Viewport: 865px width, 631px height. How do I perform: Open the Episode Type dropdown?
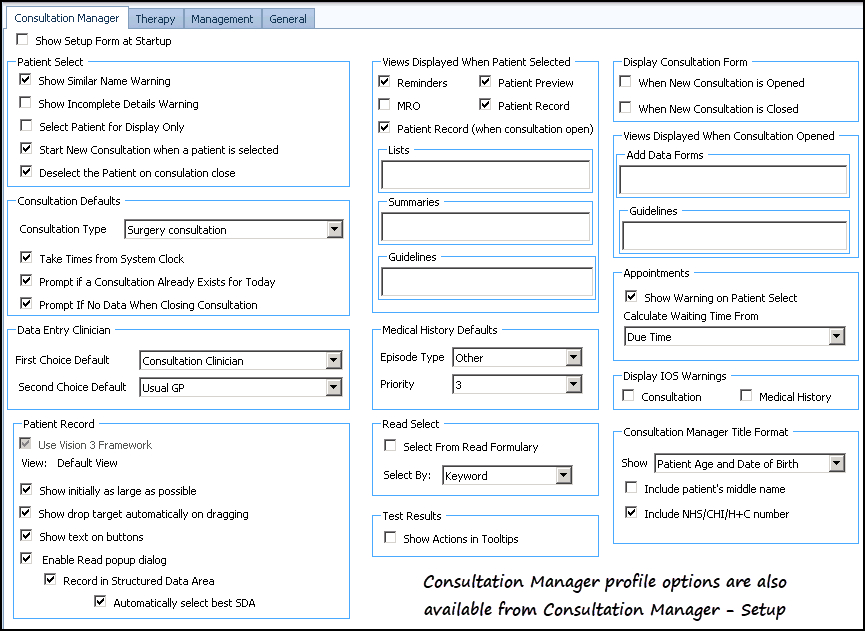573,357
